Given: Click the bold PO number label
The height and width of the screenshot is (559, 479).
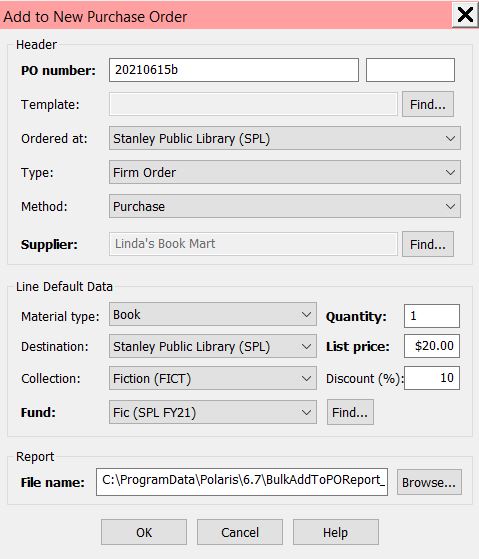Looking at the screenshot, I should coord(58,70).
